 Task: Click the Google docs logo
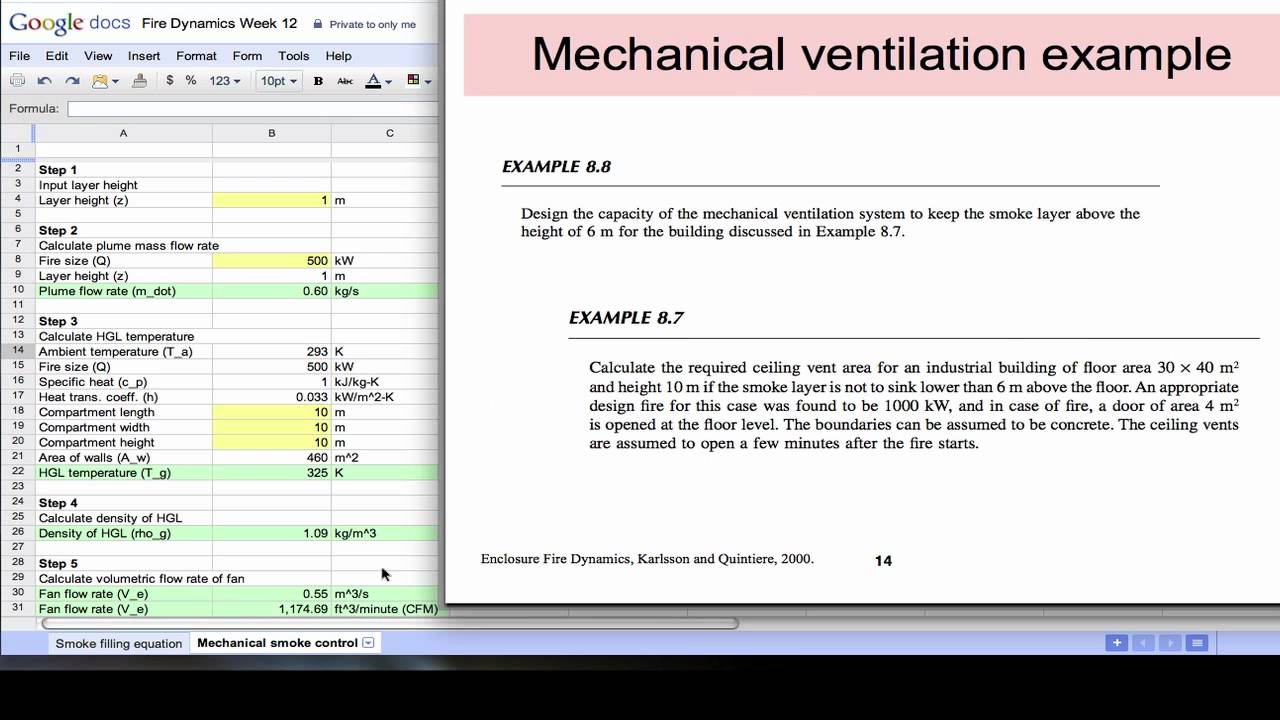coord(70,23)
